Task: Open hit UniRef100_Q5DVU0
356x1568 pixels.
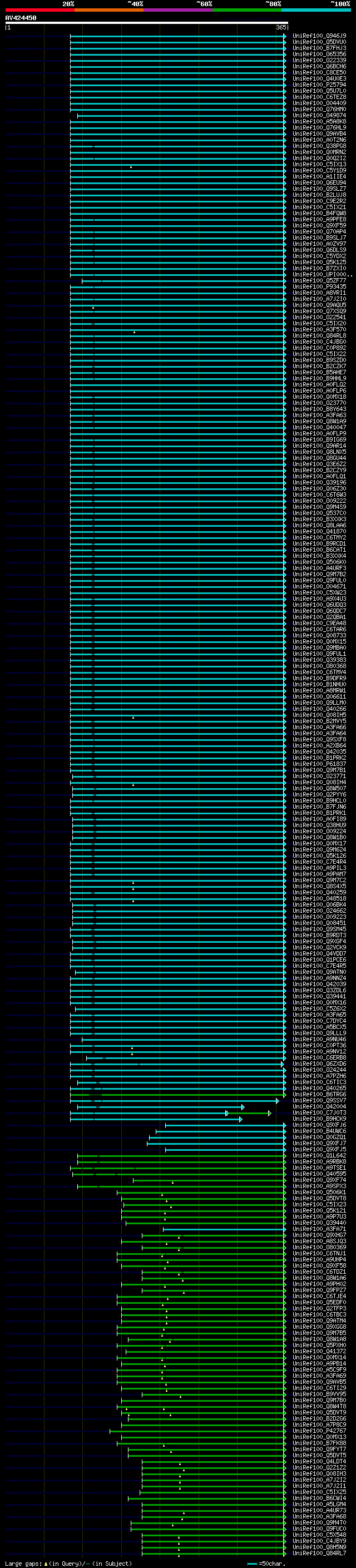Action: tap(319, 42)
